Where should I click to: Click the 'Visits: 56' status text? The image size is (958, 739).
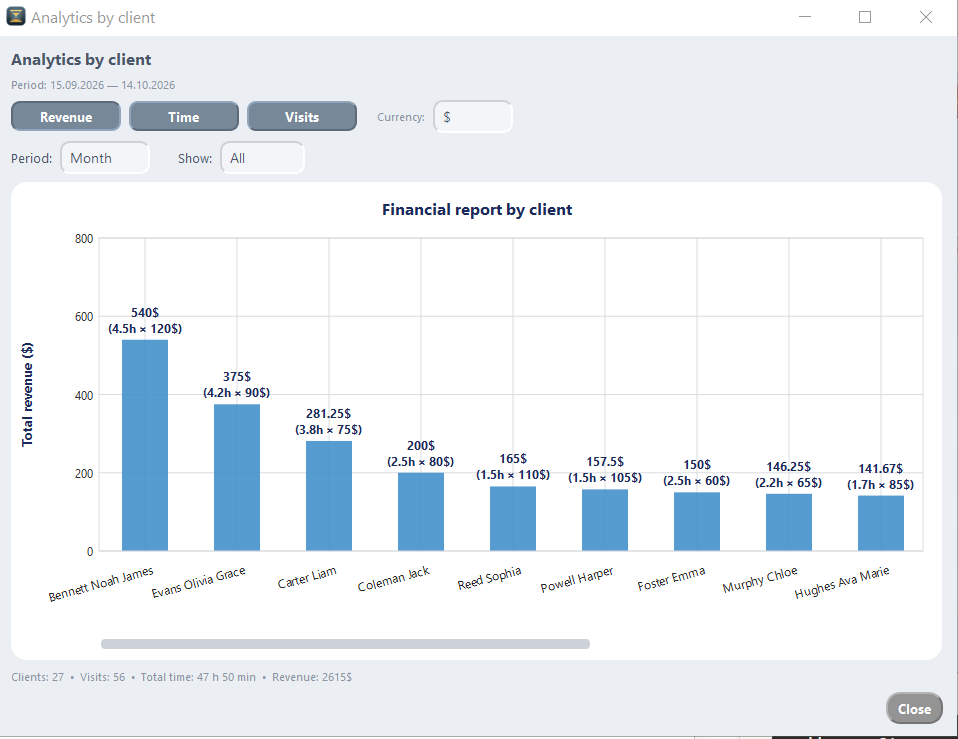103,677
